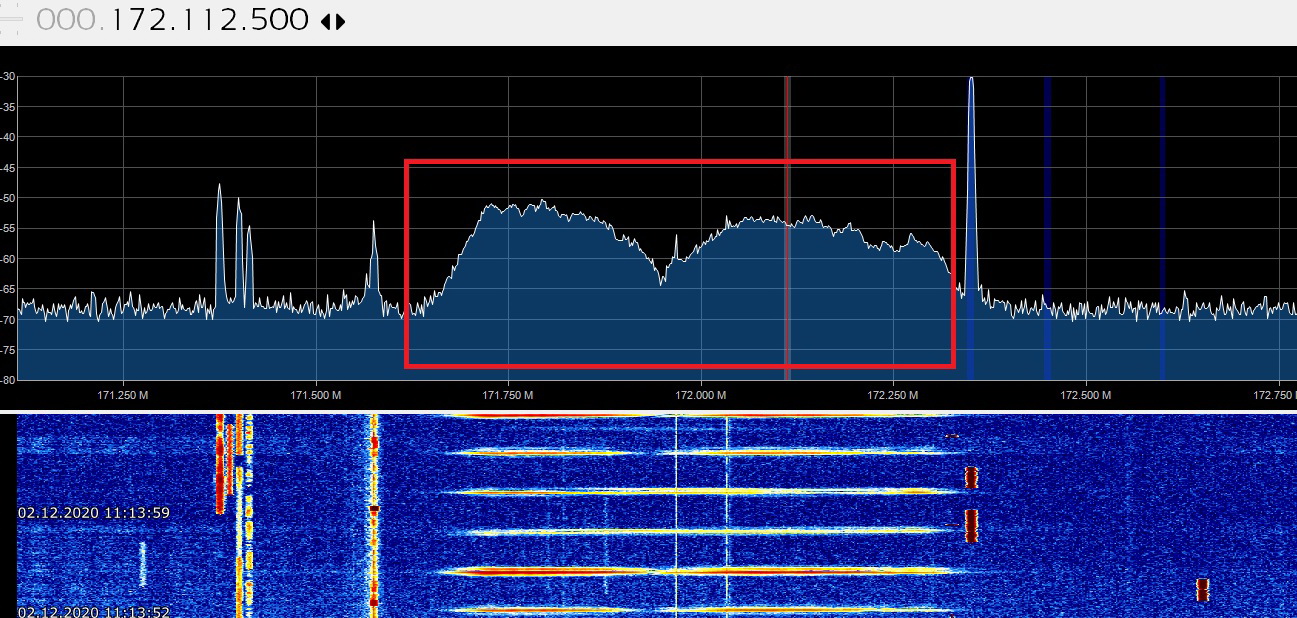Click the grayed 000 GHz frequency digits
Image resolution: width=1297 pixels, height=618 pixels.
pos(68,20)
